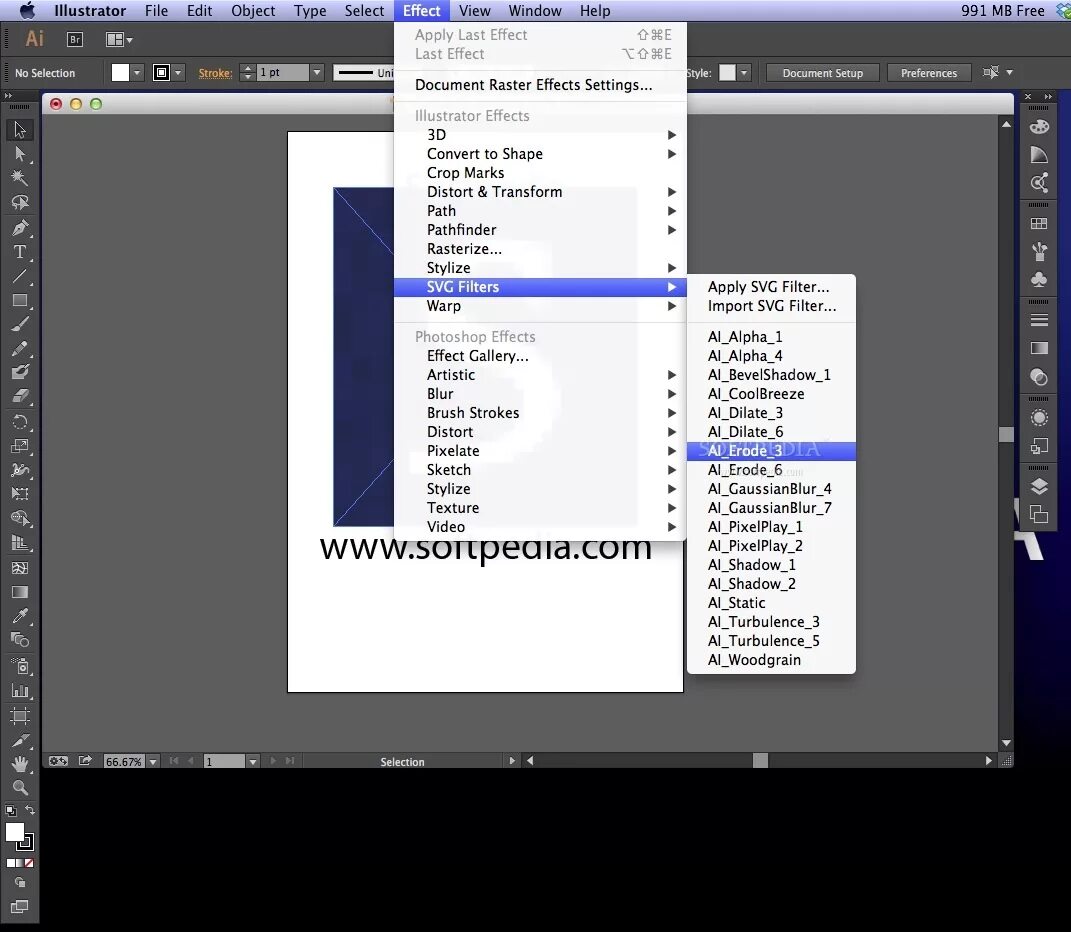Select the Gradient tool in toolbox
Screen dimensions: 1071x932
pos(20,592)
